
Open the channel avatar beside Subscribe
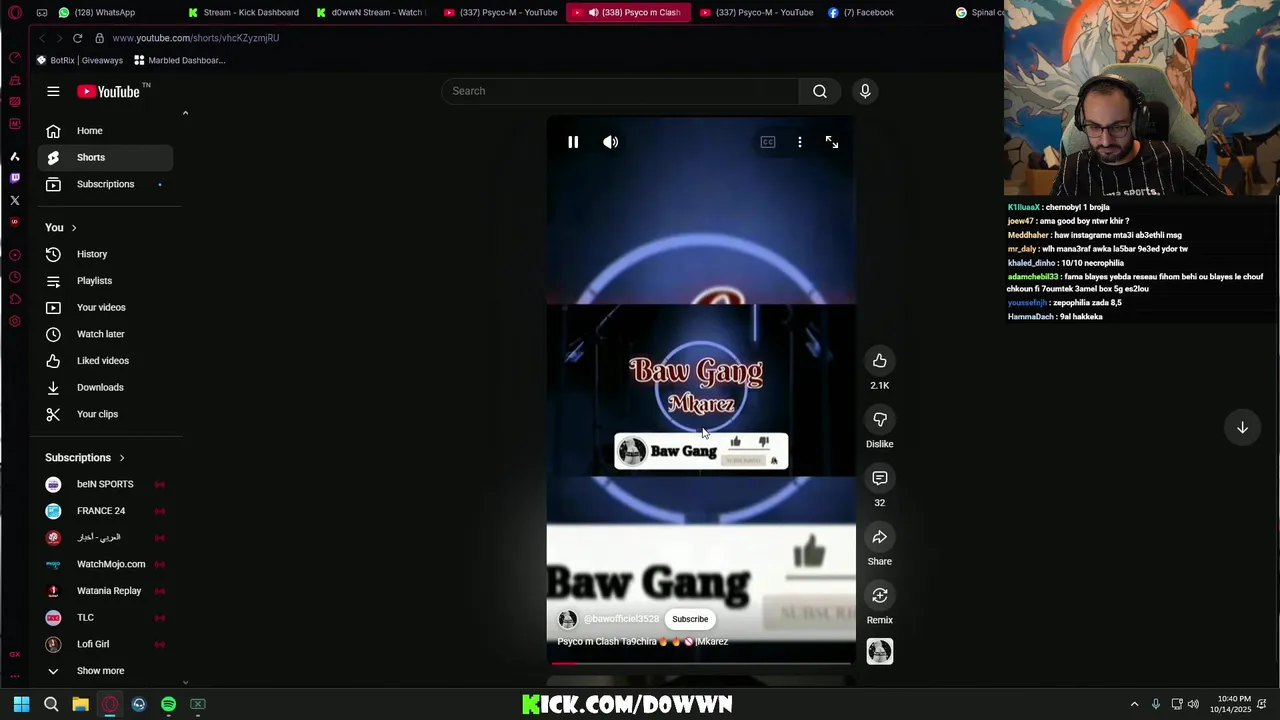click(x=568, y=620)
